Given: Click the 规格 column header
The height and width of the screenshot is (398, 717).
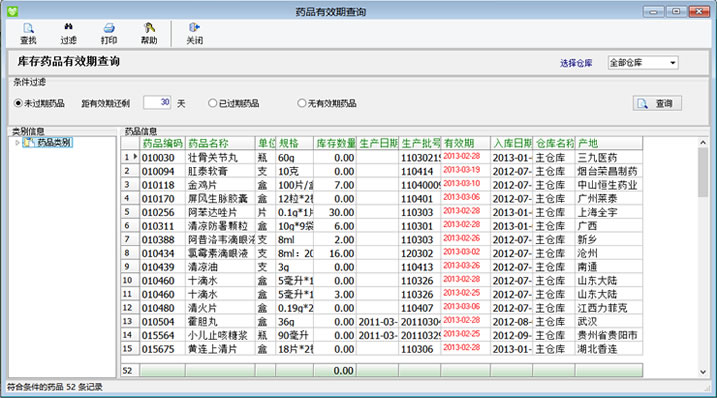Looking at the screenshot, I should click(x=295, y=143).
